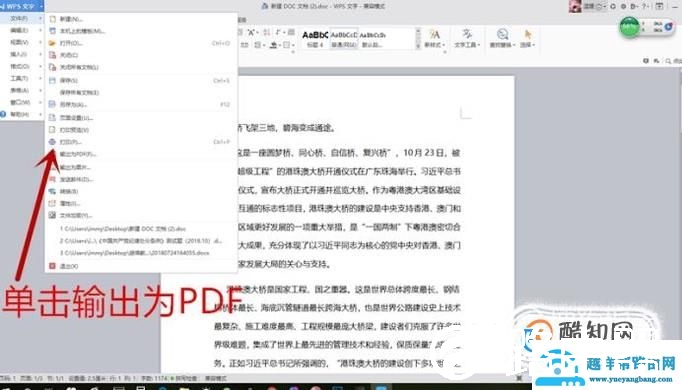This screenshot has height=390, width=682.
Task: Open the Find and Replace dropdown arrow
Action: coord(514,45)
